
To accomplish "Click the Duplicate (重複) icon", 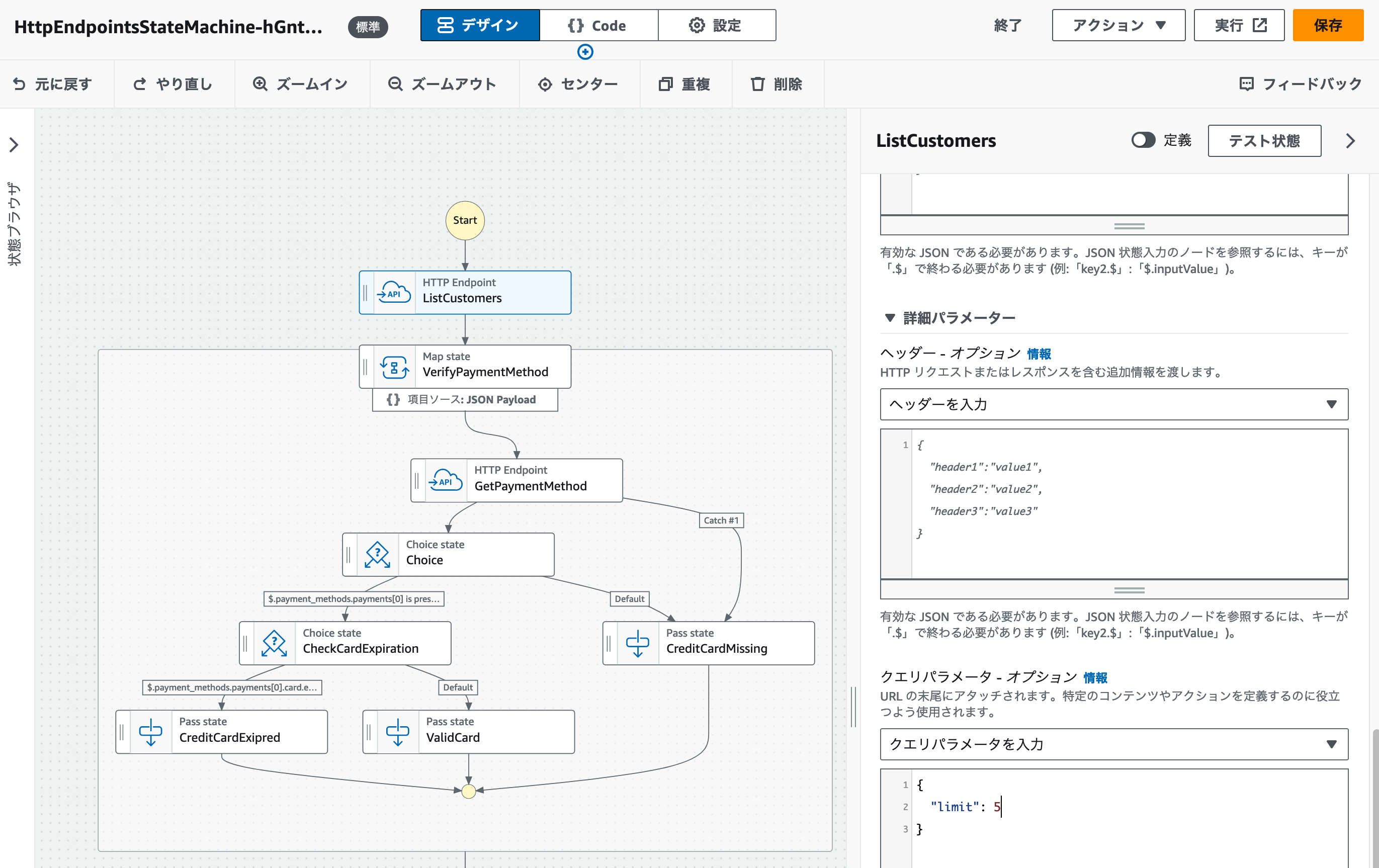I will pos(665,84).
